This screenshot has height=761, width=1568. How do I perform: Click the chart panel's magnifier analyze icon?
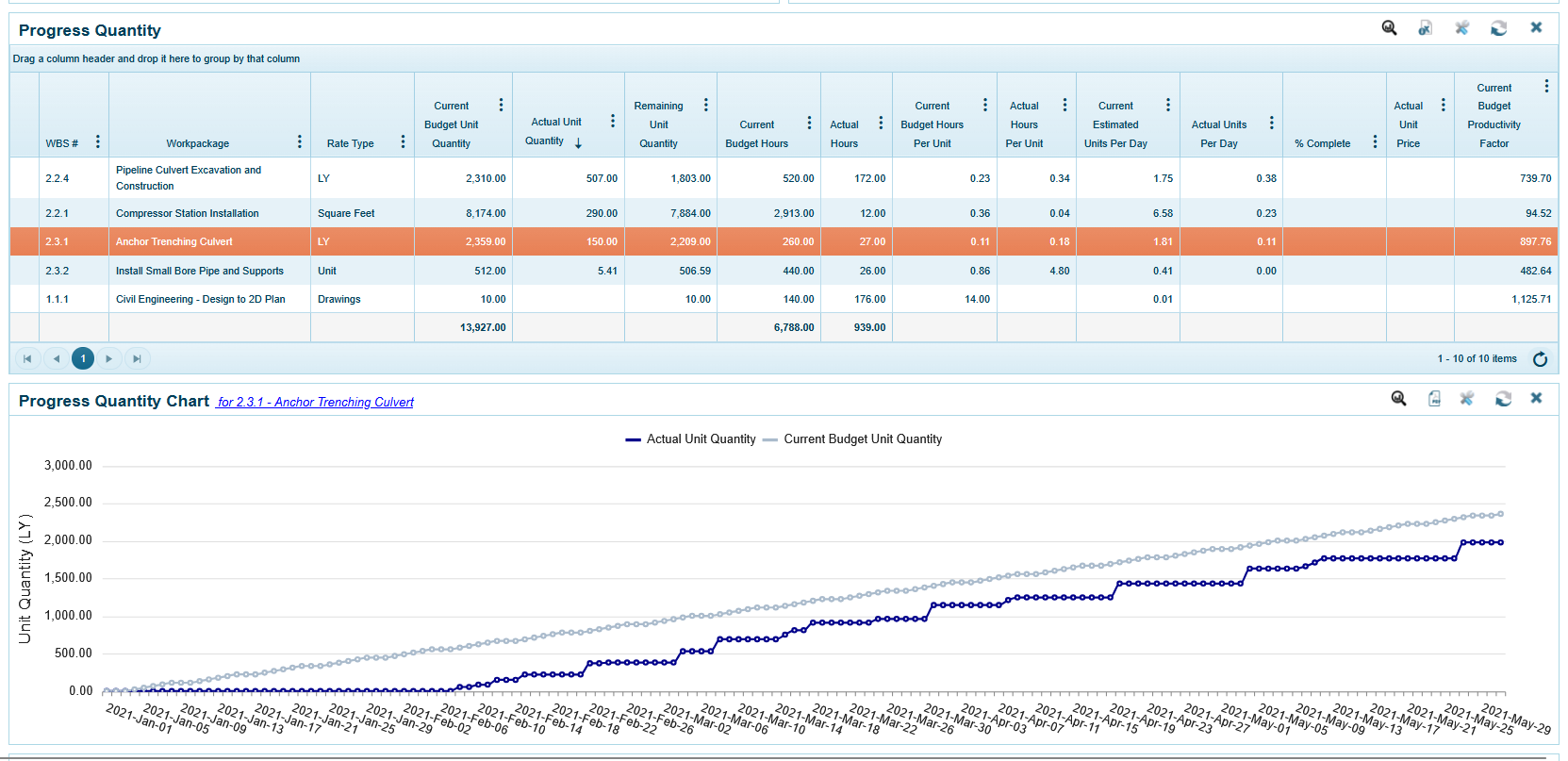coord(1398,399)
